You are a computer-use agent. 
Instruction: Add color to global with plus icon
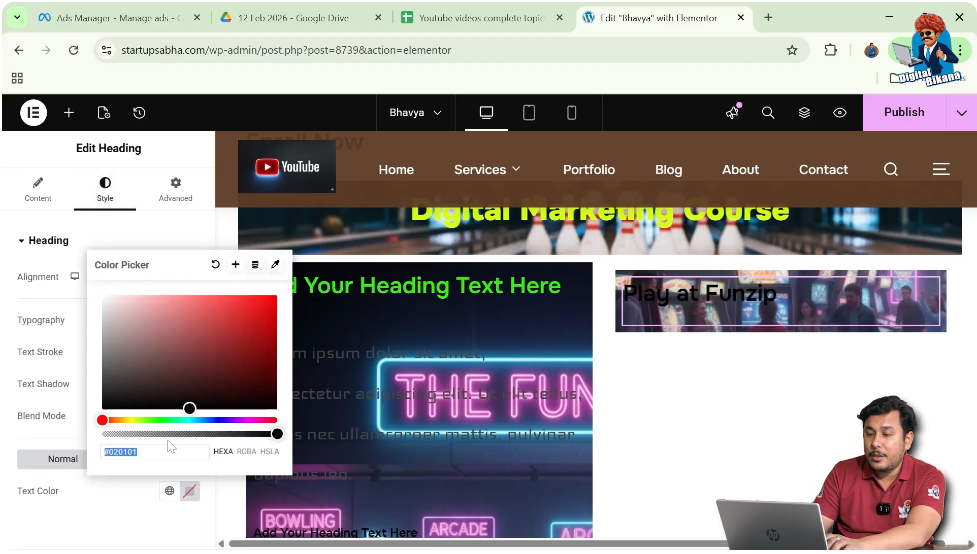[x=236, y=264]
